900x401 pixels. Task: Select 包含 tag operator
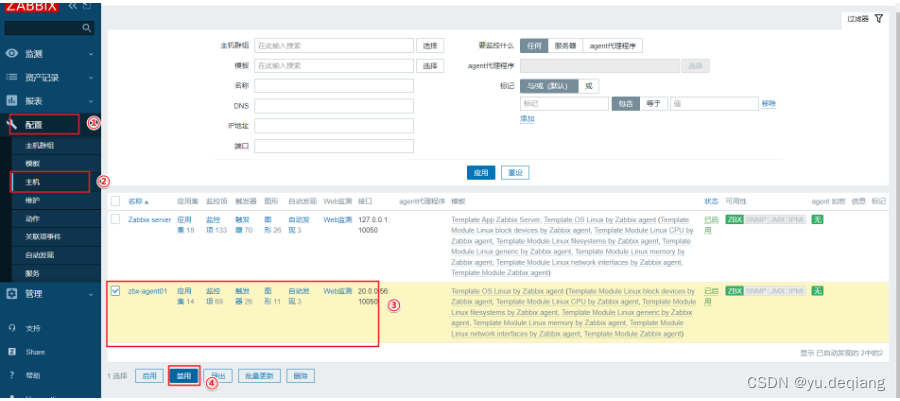(x=626, y=104)
